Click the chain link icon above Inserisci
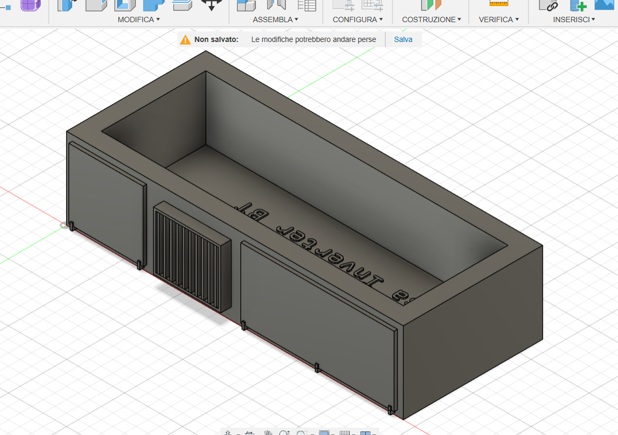The width and height of the screenshot is (618, 435). pyautogui.click(x=548, y=5)
